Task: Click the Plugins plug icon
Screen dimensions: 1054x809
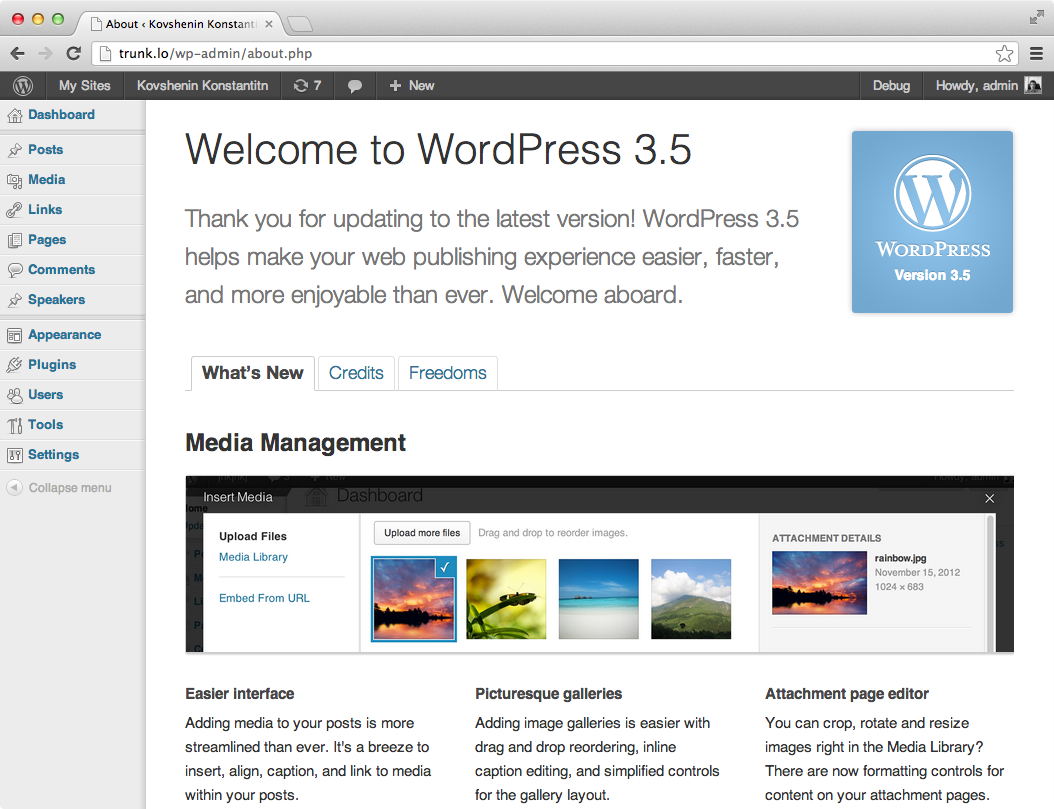Action: click(15, 365)
